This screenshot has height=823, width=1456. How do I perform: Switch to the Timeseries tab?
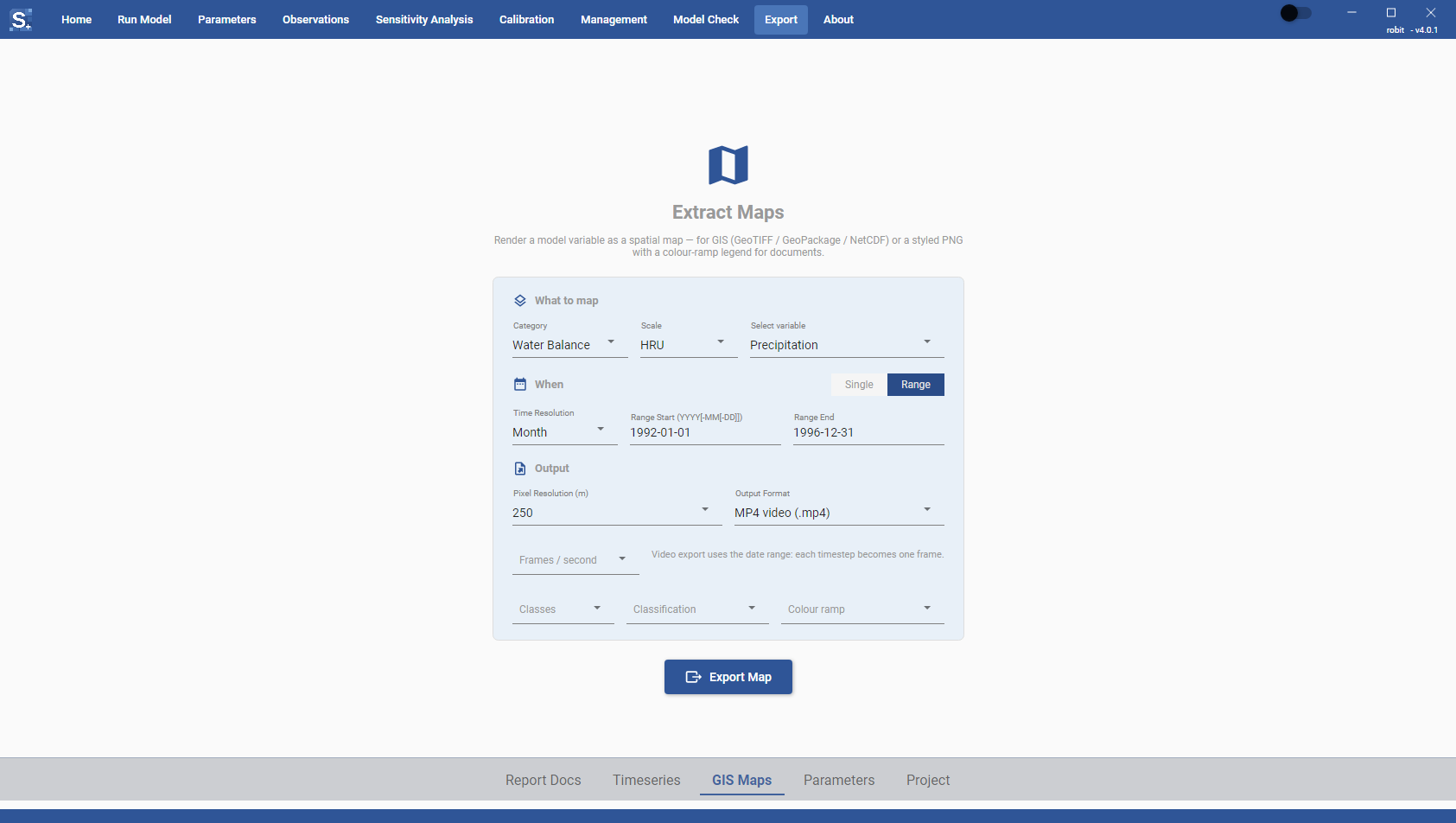647,780
